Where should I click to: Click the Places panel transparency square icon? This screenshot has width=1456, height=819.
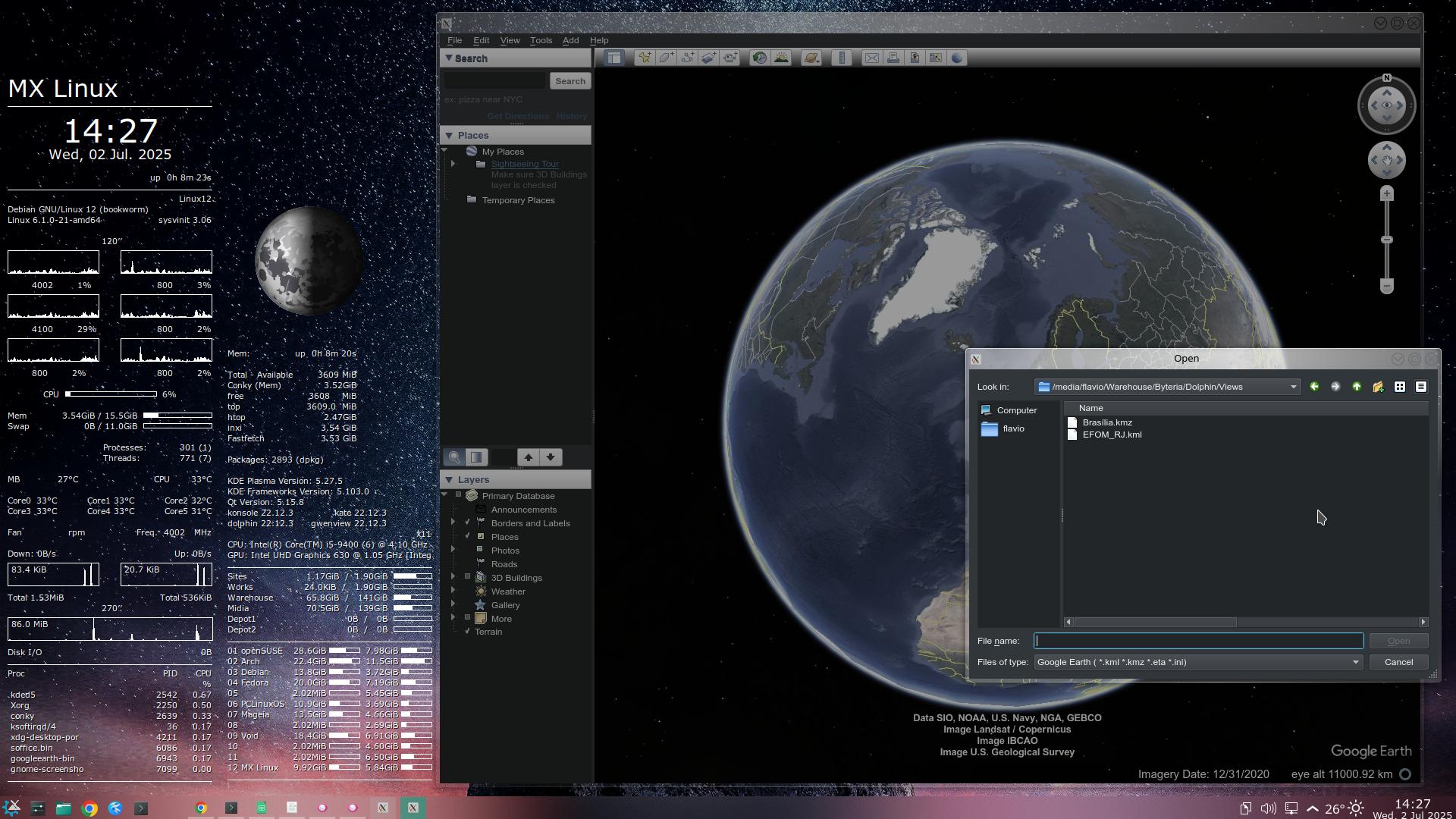click(476, 457)
